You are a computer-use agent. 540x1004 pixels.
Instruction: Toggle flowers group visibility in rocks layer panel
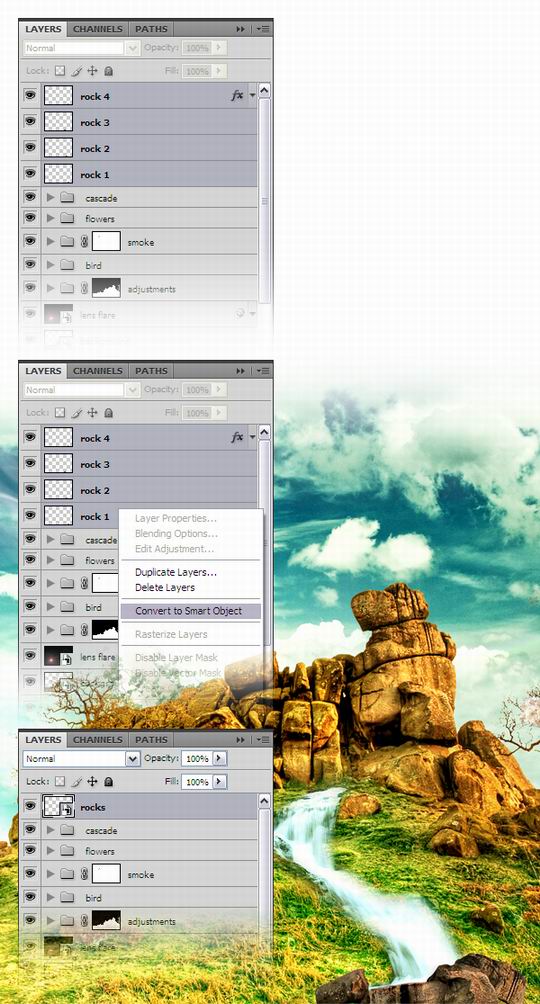click(x=30, y=850)
